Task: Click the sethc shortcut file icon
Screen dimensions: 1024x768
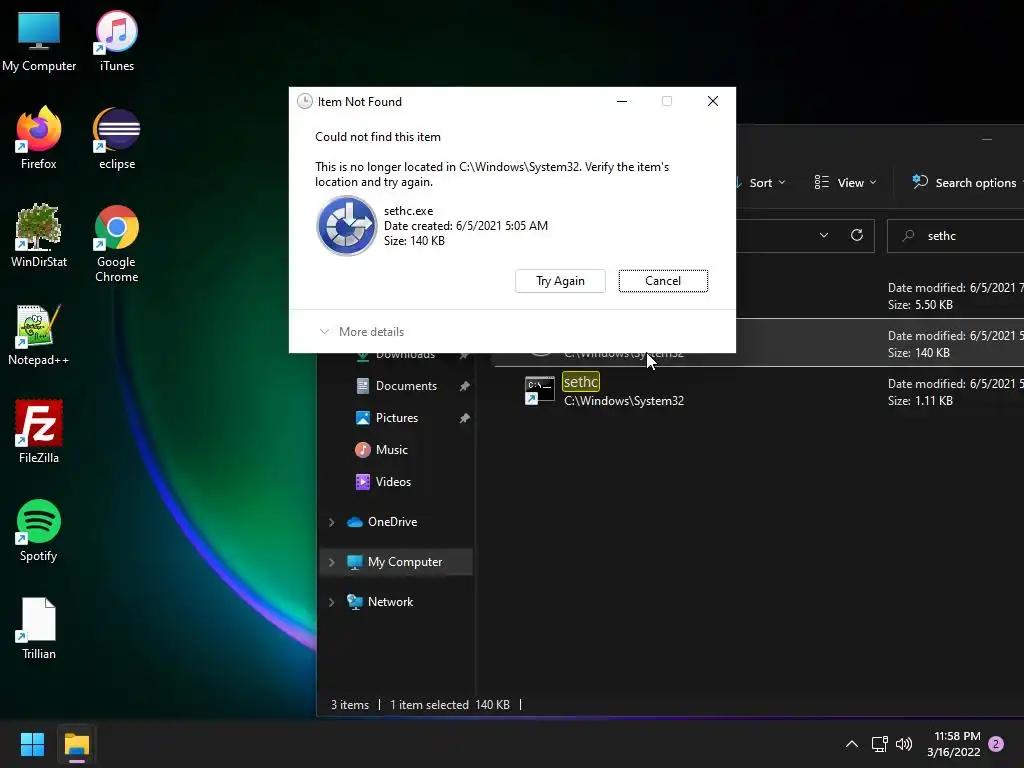Action: (539, 391)
